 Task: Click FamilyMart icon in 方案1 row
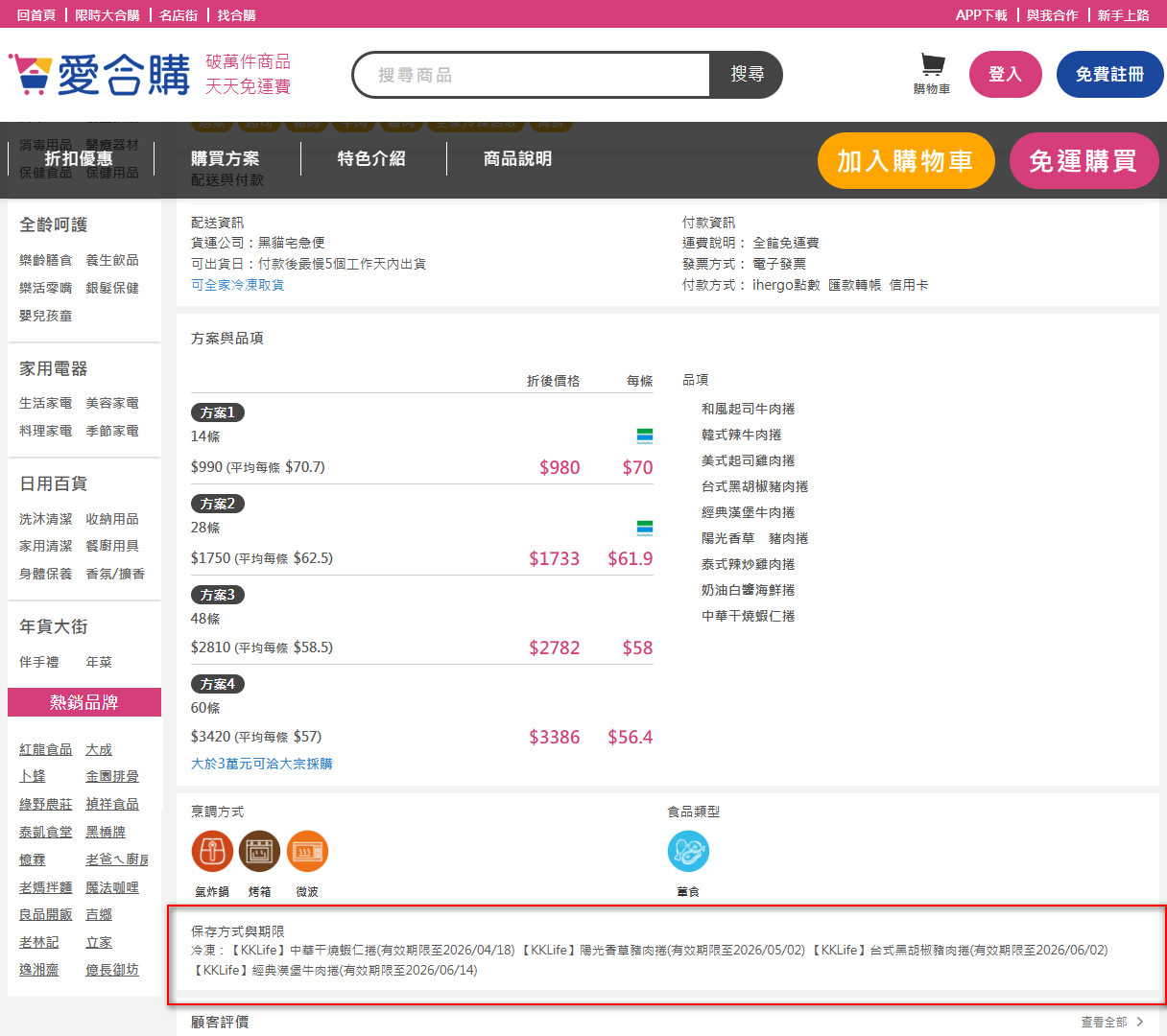[x=645, y=436]
